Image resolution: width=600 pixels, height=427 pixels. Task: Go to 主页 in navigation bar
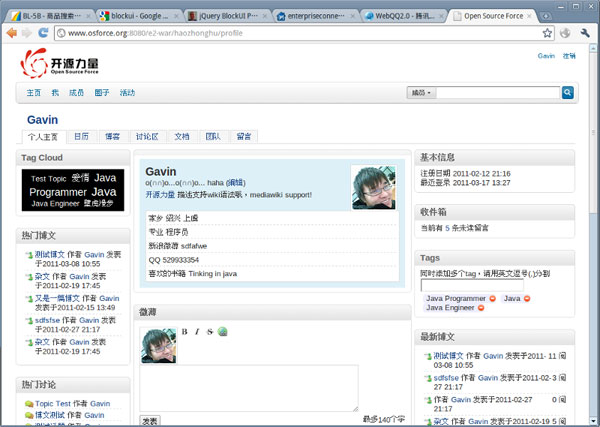34,93
